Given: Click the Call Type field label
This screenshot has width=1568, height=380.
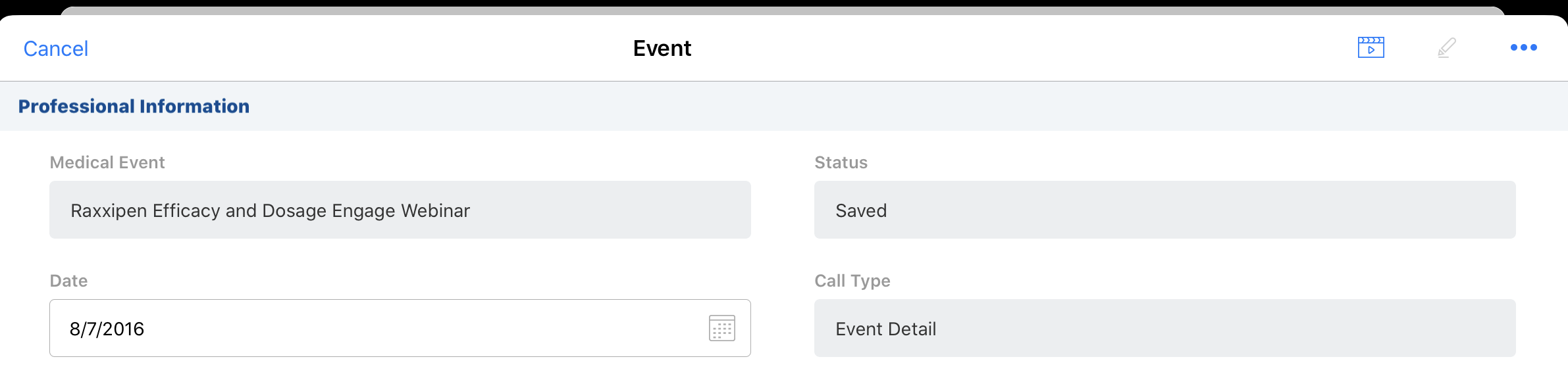Looking at the screenshot, I should click(x=852, y=281).
